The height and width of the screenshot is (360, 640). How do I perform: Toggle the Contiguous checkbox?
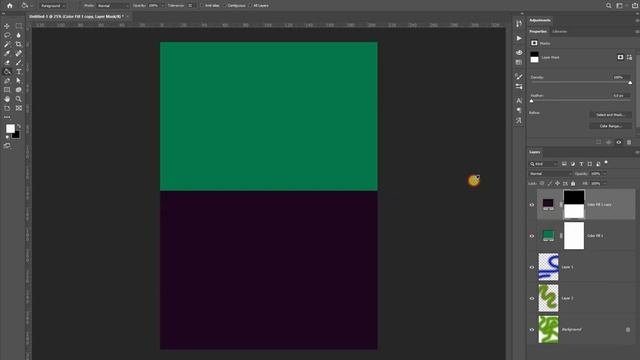[225, 6]
